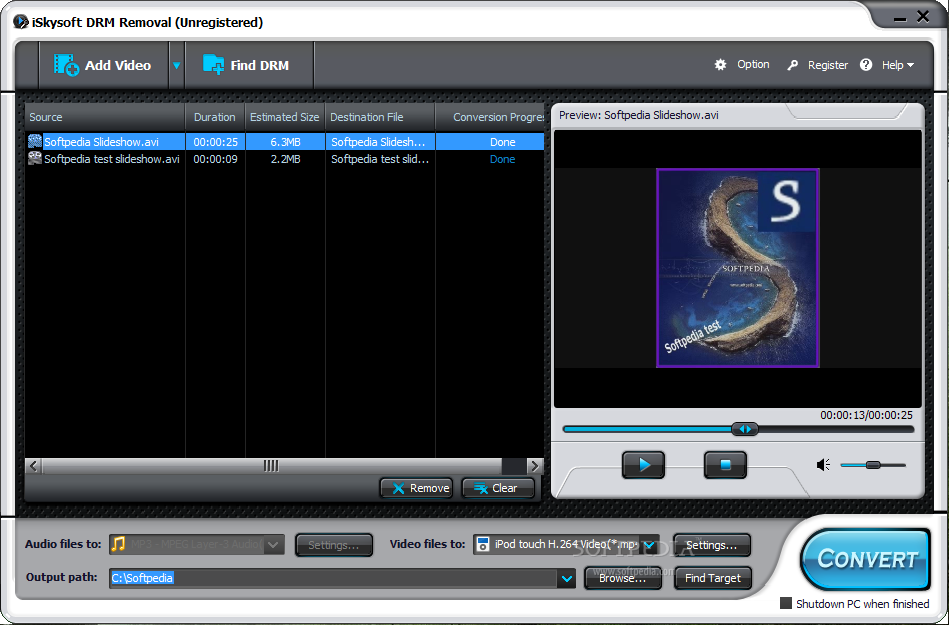Click the Destination File column header

click(x=380, y=117)
